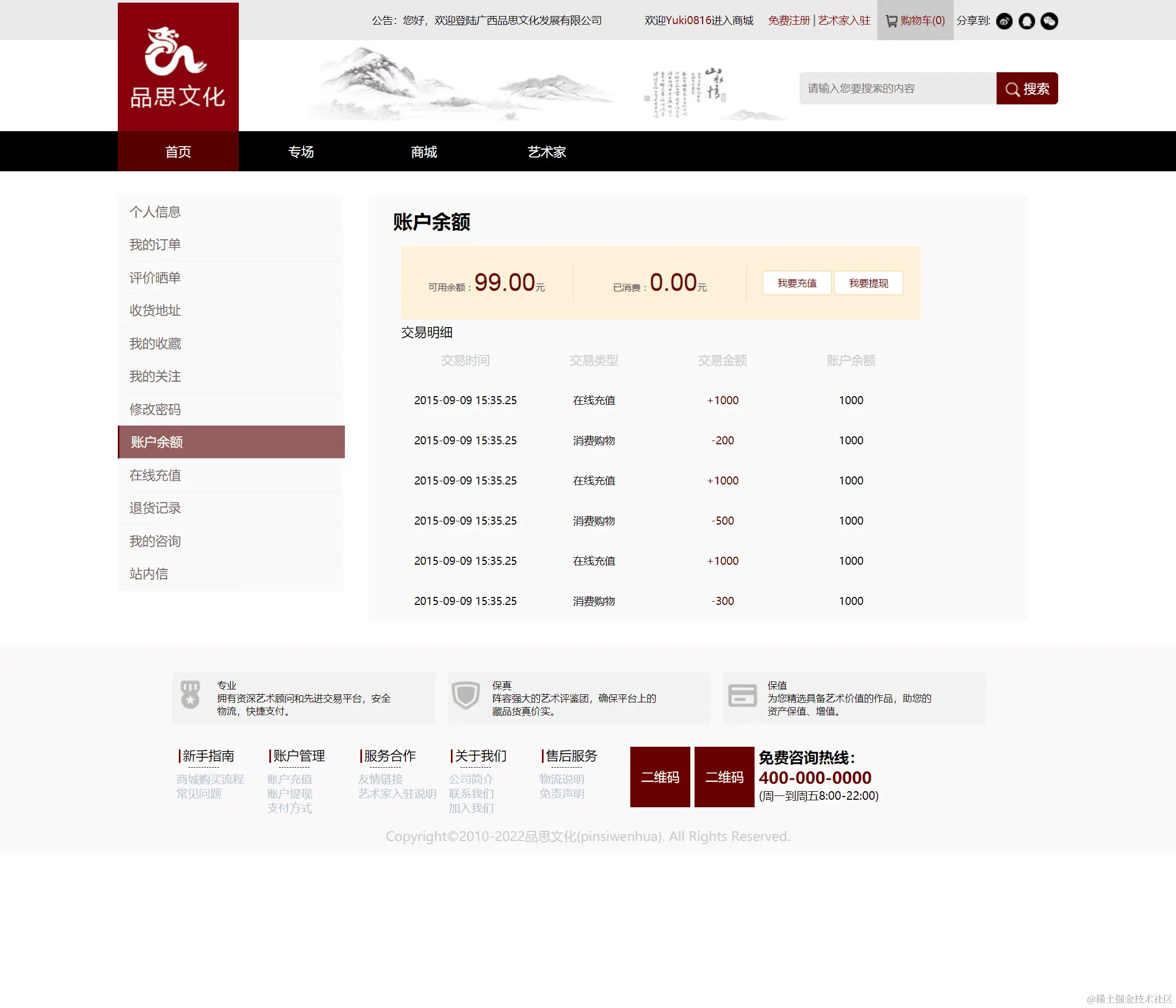Share the page to QQ

coord(1027,21)
